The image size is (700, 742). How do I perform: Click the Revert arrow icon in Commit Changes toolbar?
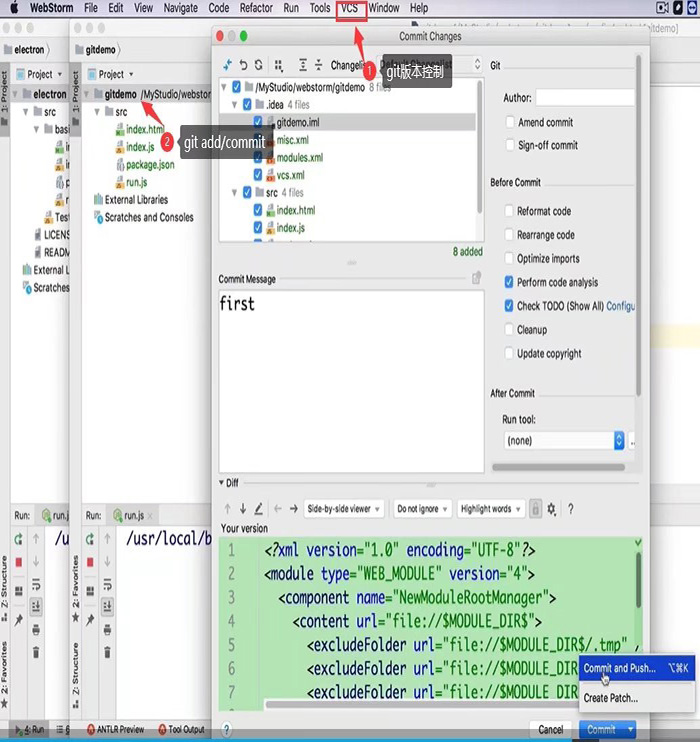click(x=243, y=64)
